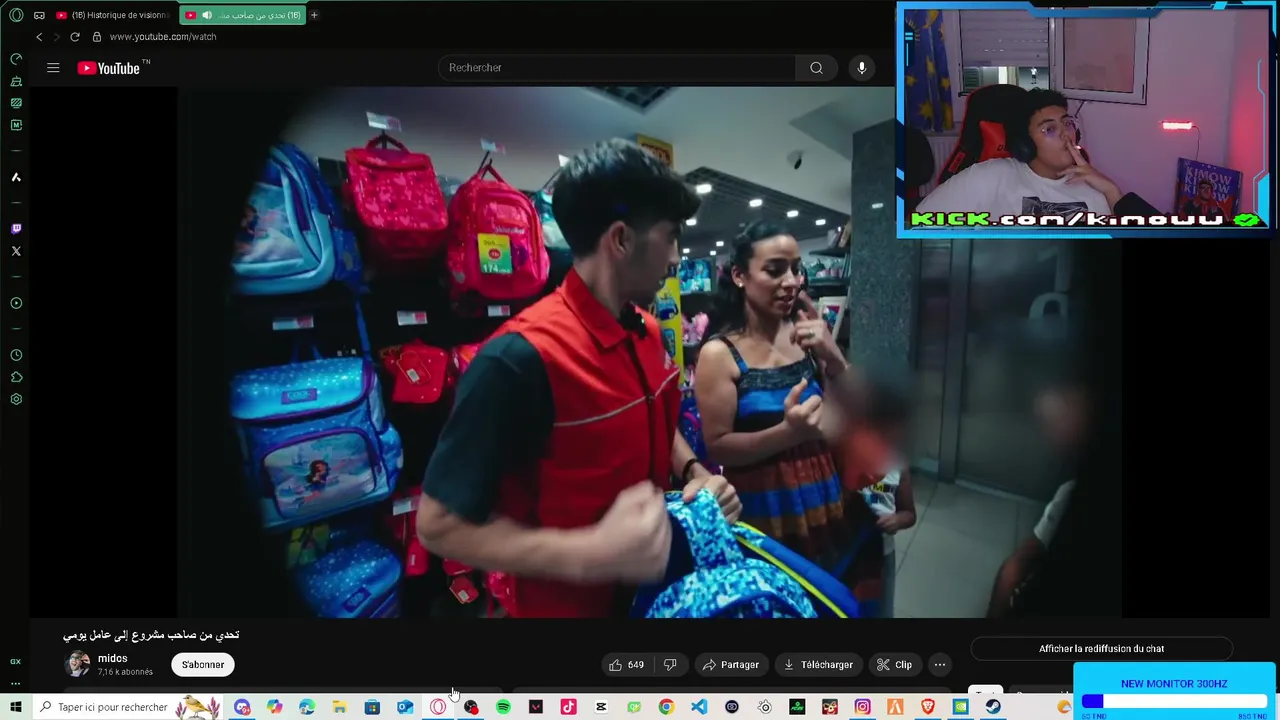Click the Partager share button
The width and height of the screenshot is (1280, 720).
click(731, 665)
